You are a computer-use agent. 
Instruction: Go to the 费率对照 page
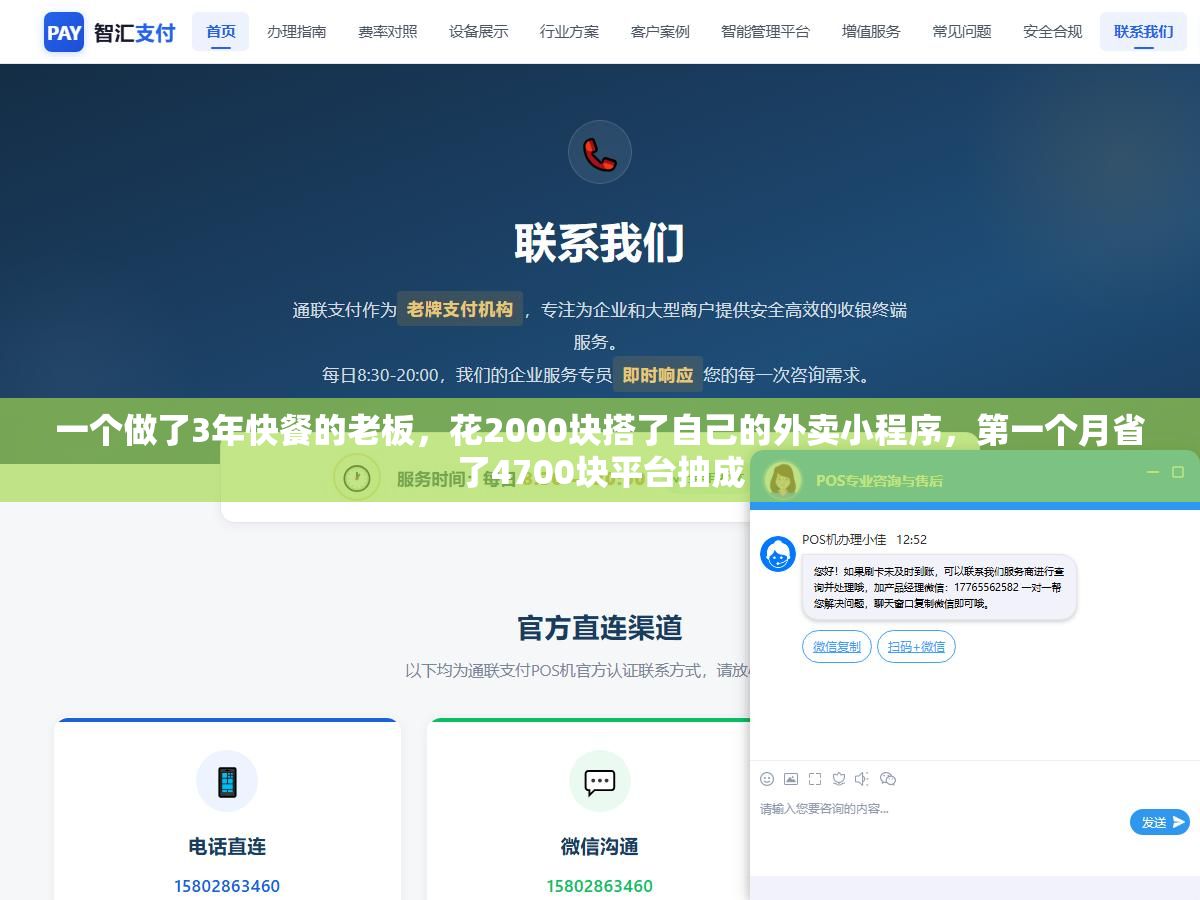[x=388, y=32]
